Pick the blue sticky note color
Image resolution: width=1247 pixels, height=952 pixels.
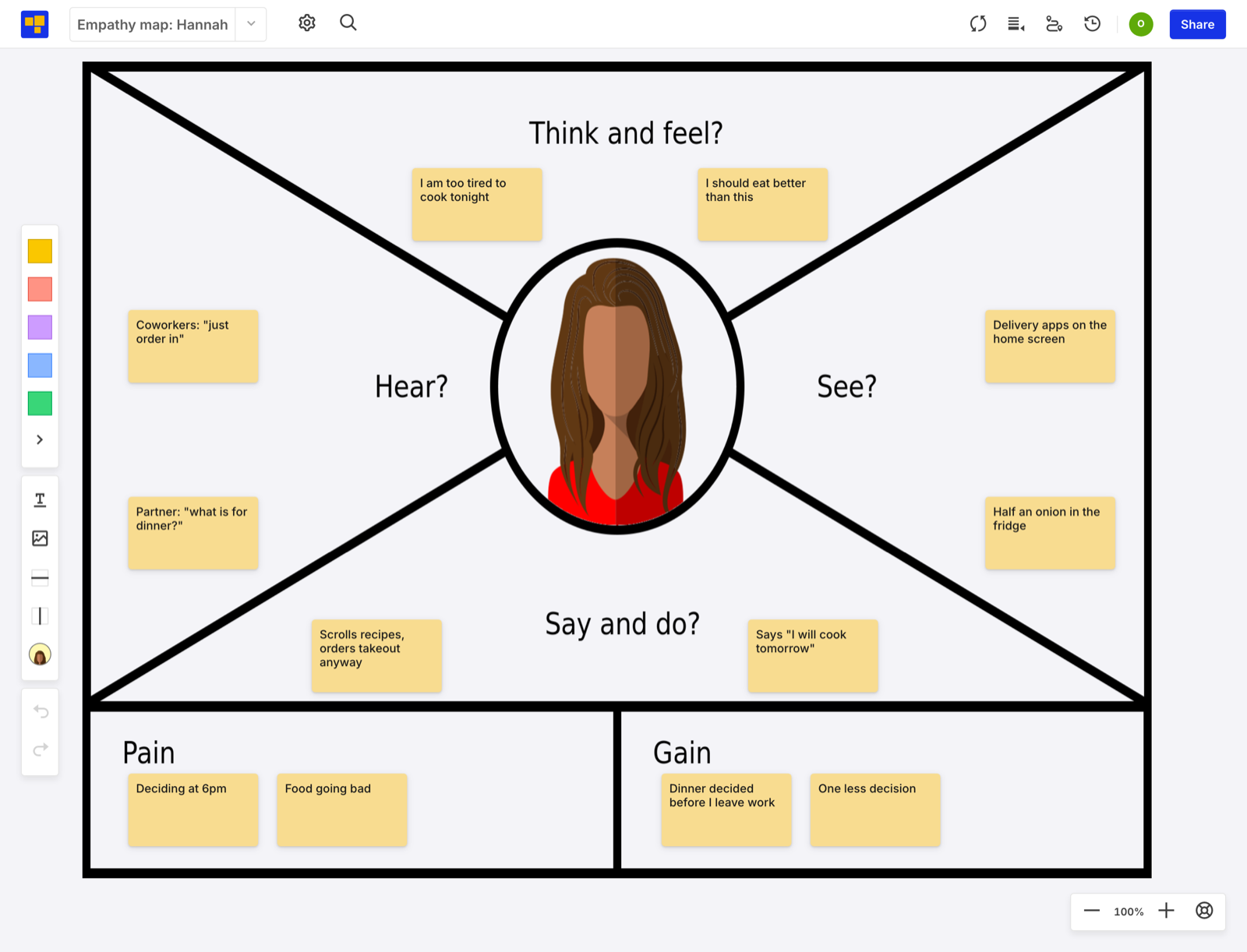pos(40,365)
